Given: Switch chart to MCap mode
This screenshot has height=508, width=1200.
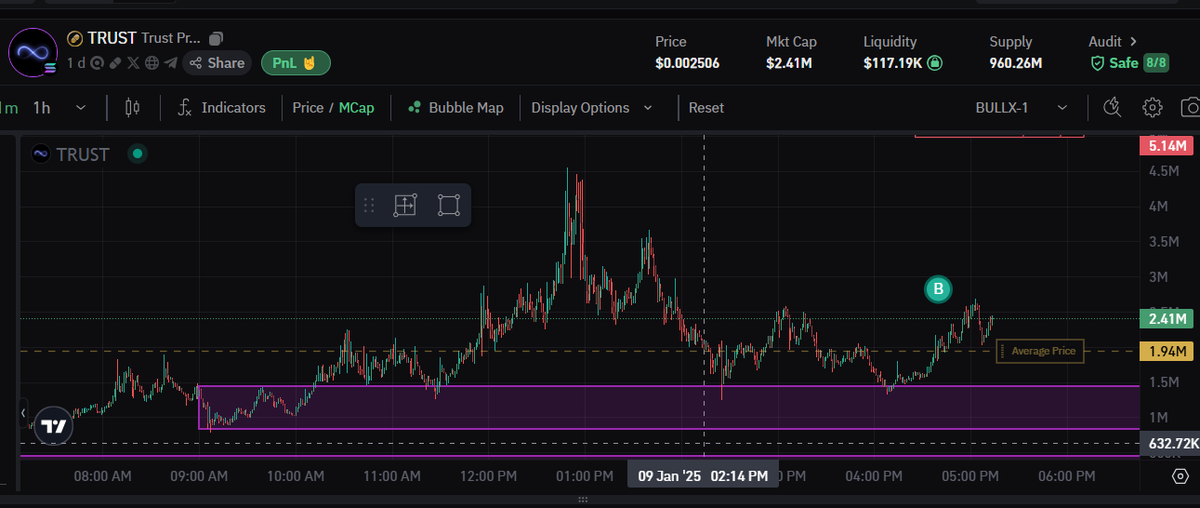Looking at the screenshot, I should pos(356,107).
